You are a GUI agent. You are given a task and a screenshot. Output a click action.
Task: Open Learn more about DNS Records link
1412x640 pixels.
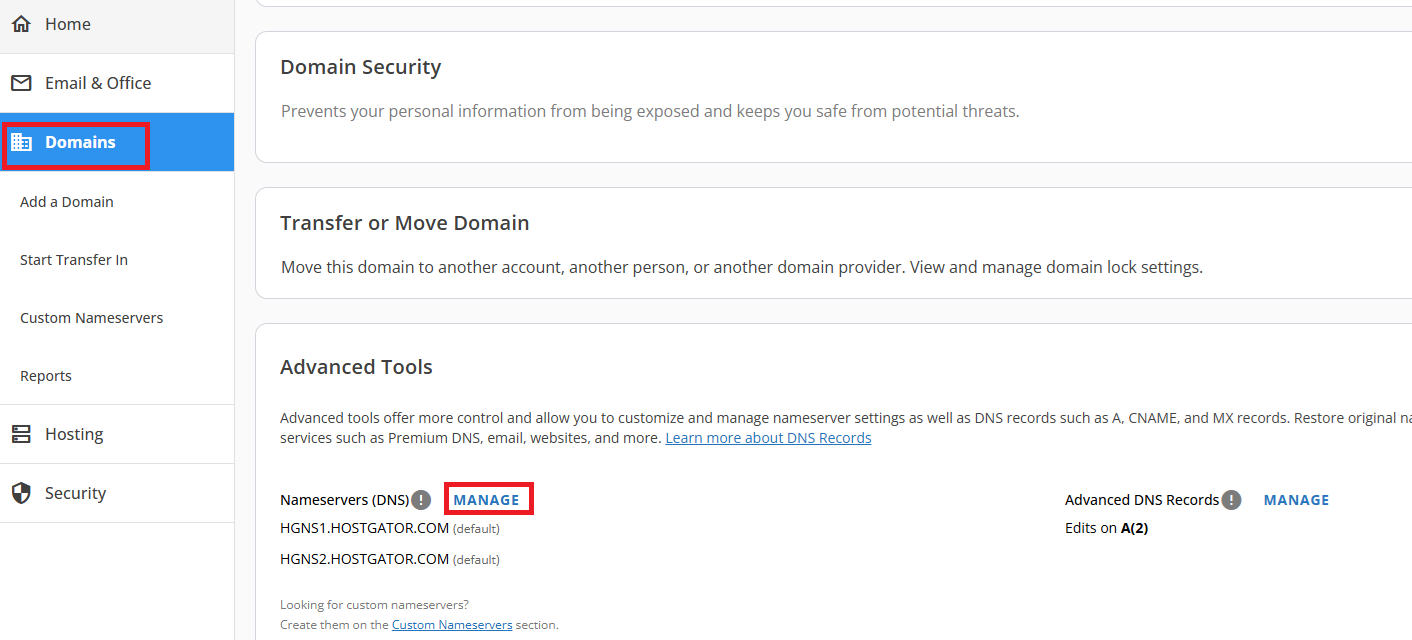click(768, 438)
